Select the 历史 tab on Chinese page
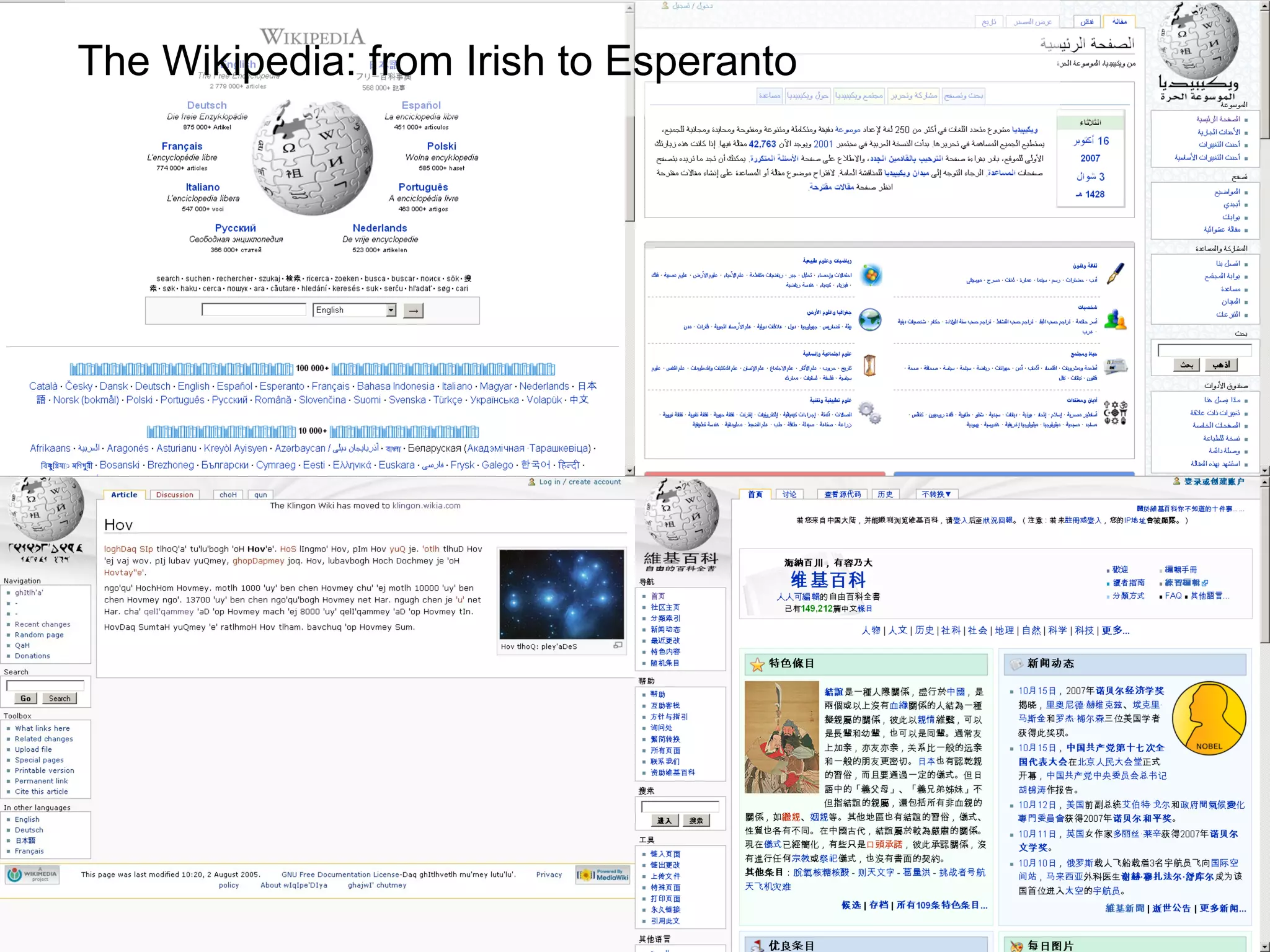Image resolution: width=1270 pixels, height=952 pixels. coord(886,494)
